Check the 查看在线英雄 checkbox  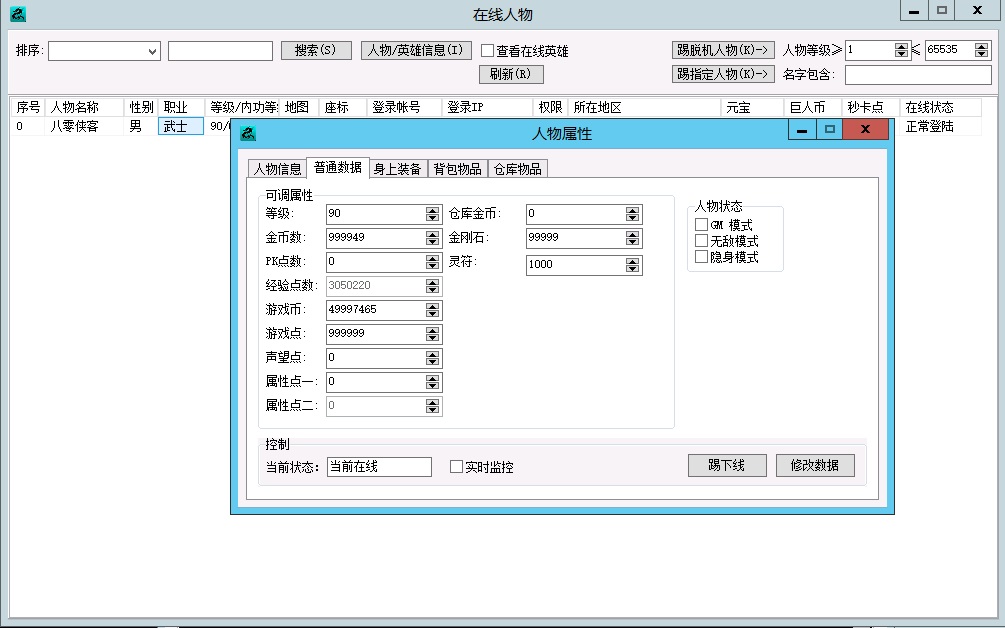tap(487, 51)
